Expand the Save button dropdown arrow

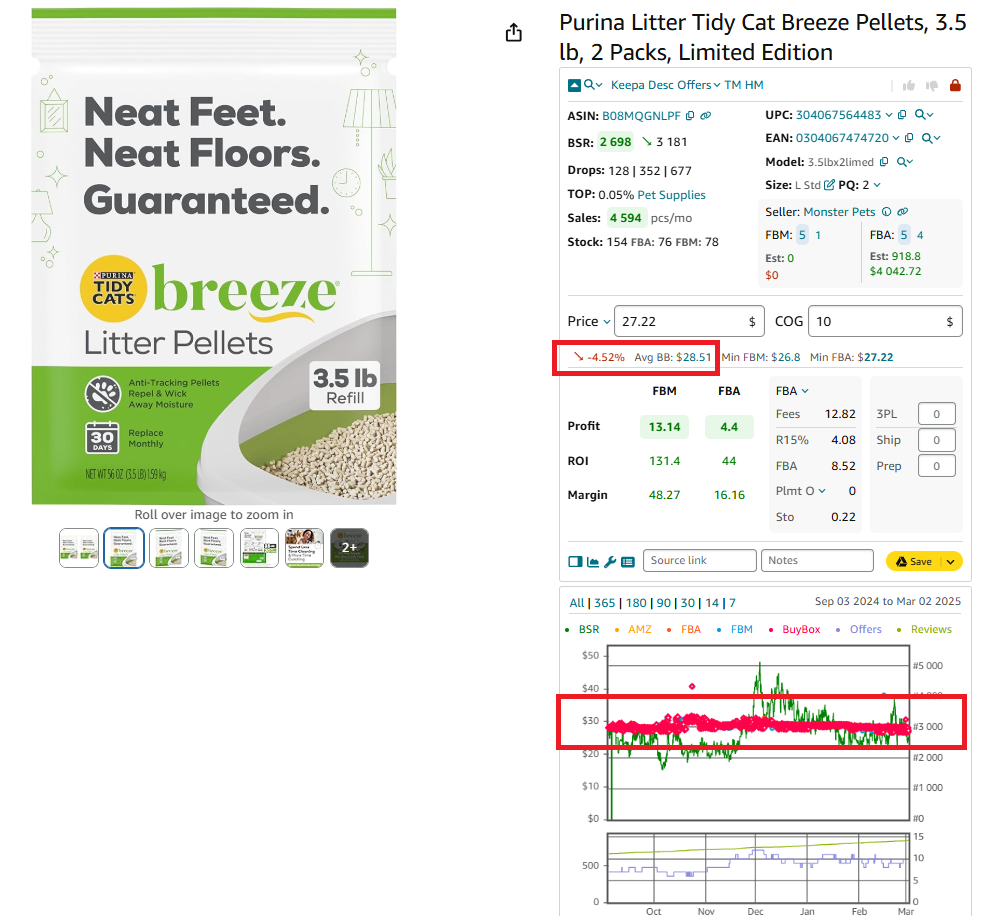point(951,561)
